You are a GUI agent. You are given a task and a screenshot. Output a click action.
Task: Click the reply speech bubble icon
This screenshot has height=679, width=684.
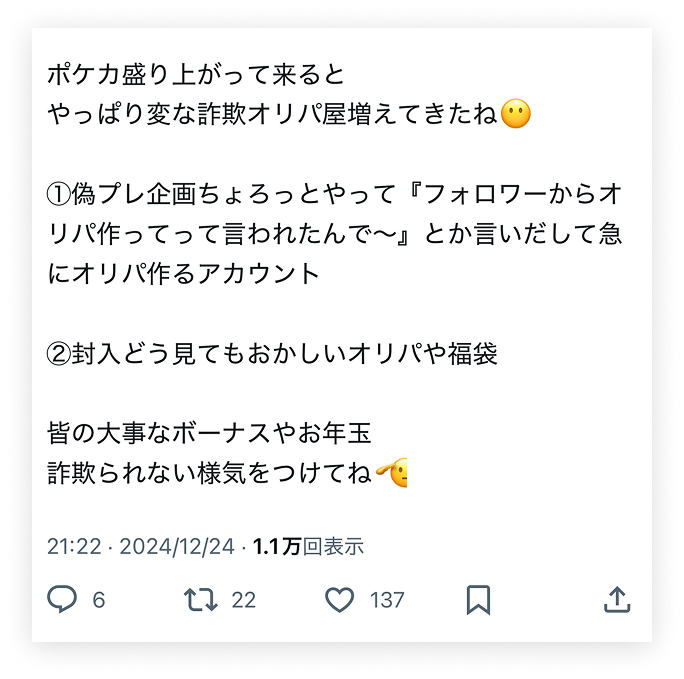pos(62,600)
